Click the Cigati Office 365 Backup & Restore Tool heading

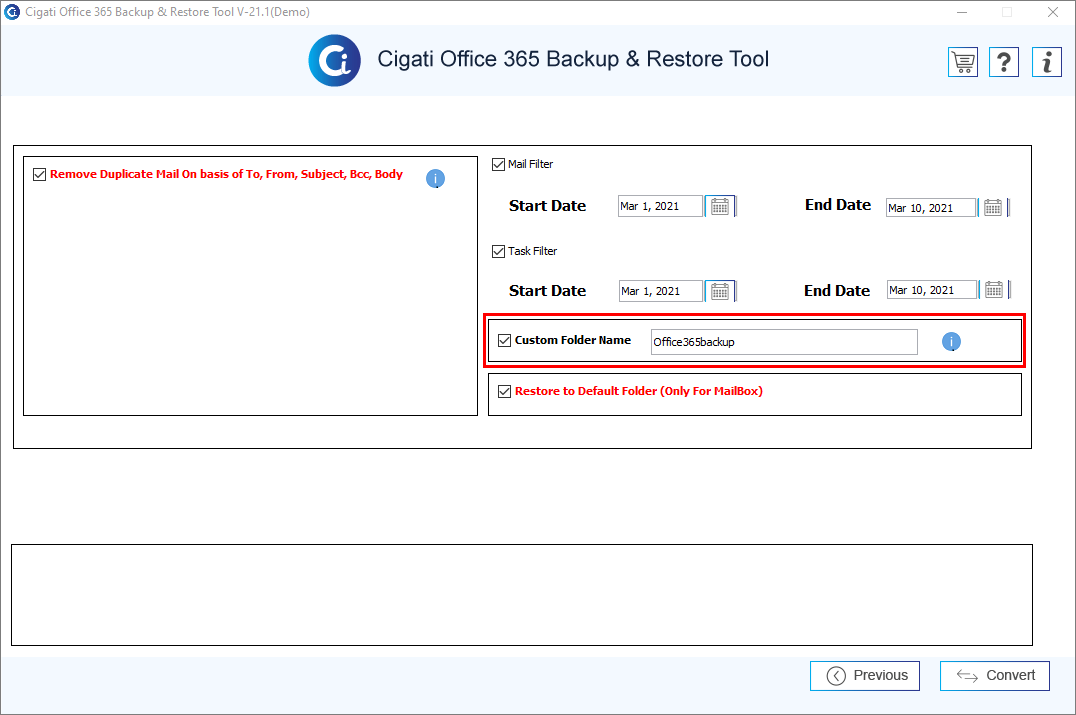pyautogui.click(x=573, y=59)
